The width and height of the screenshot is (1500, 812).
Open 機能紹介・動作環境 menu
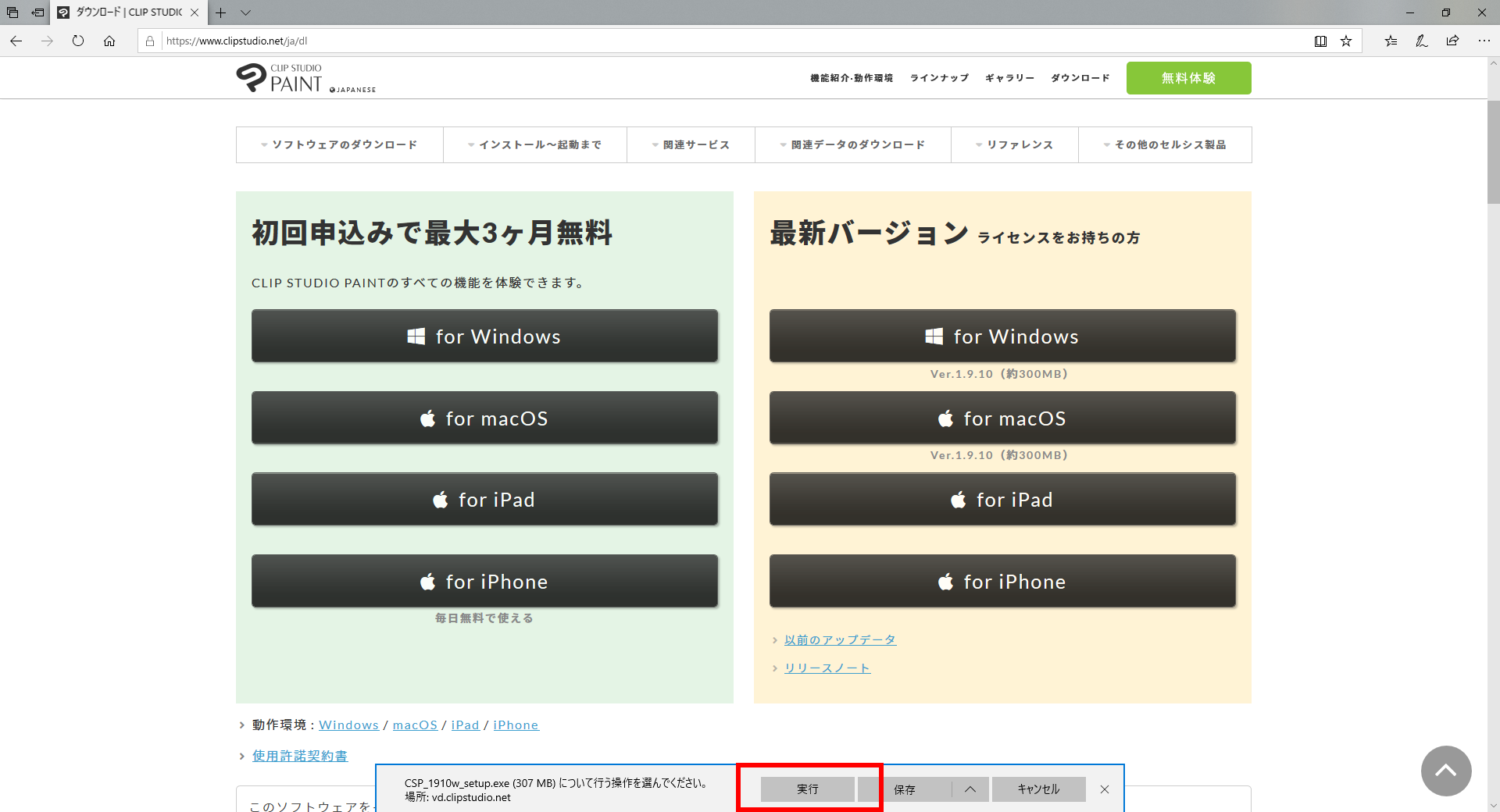tap(852, 78)
